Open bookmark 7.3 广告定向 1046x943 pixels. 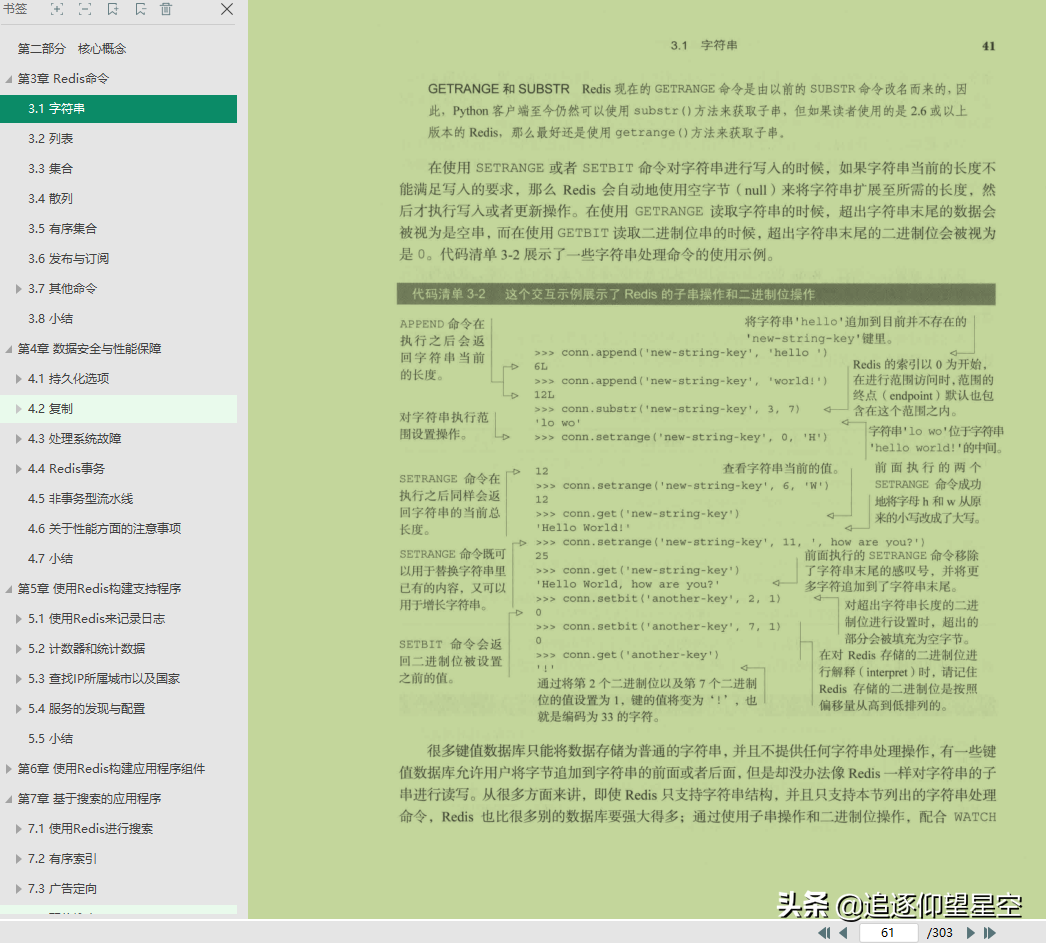[63, 889]
